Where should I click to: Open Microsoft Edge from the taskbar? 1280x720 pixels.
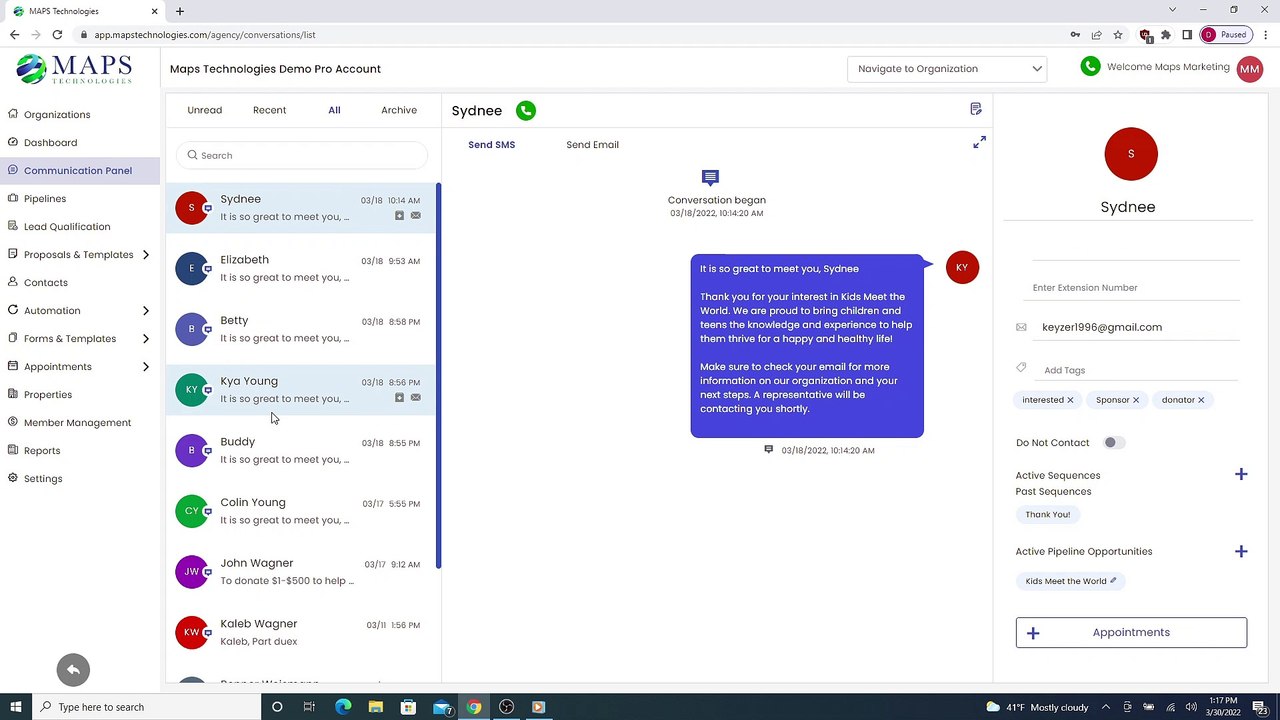pyautogui.click(x=343, y=707)
